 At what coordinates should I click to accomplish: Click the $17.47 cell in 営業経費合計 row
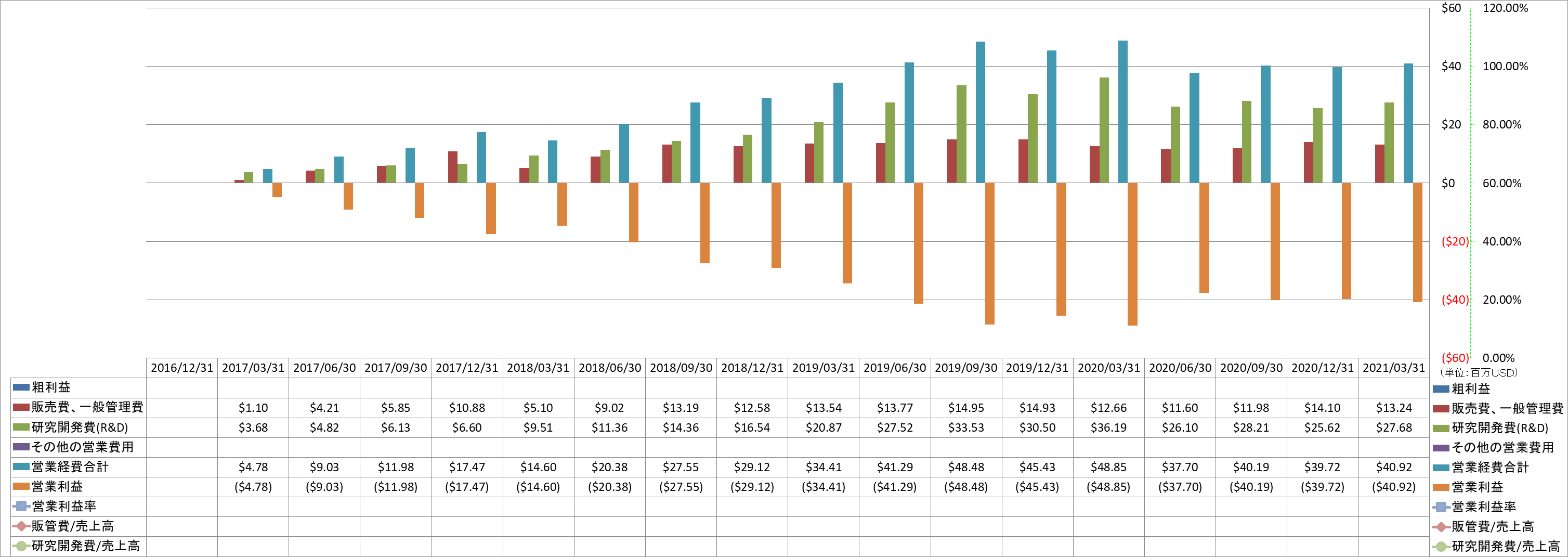(x=467, y=467)
